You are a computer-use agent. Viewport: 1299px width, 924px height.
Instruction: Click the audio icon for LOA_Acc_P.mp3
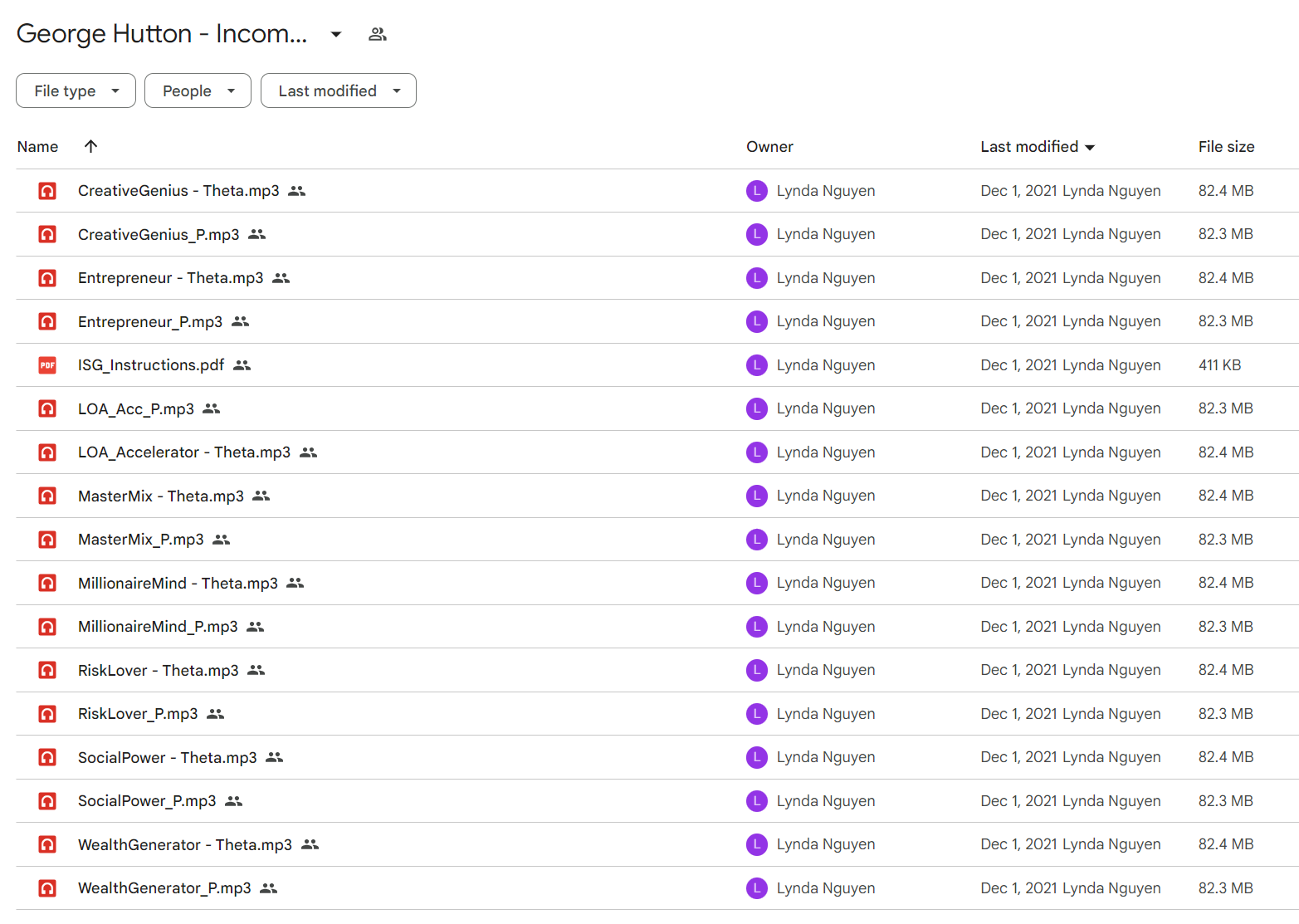47,408
